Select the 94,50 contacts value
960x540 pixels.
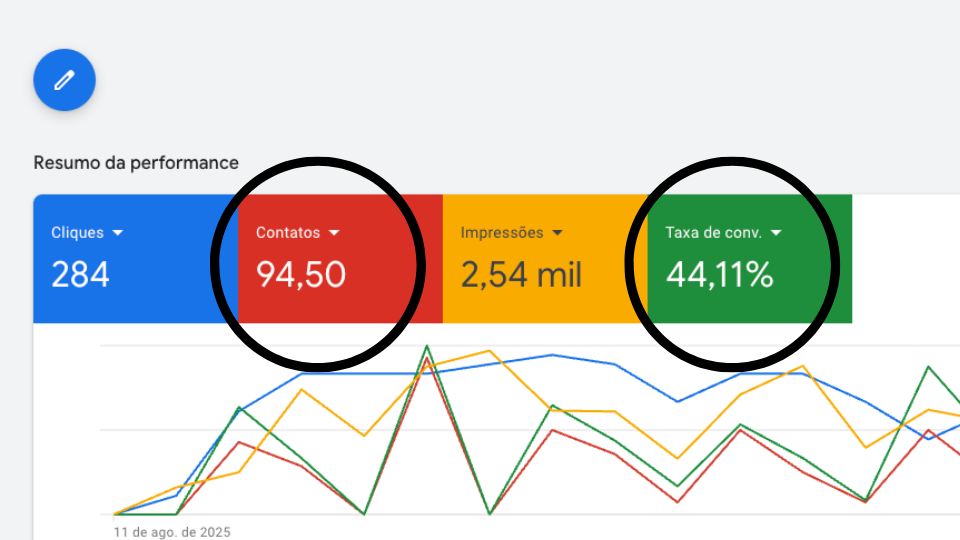point(301,274)
